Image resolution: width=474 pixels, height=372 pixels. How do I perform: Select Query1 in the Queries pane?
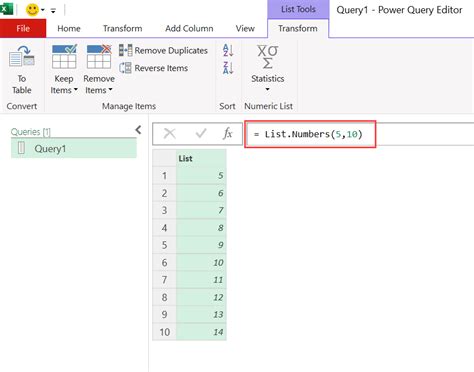point(74,148)
